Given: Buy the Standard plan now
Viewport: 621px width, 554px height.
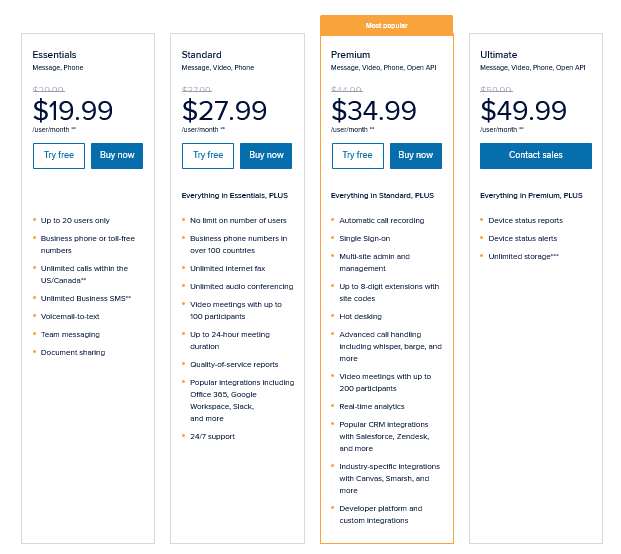Looking at the screenshot, I should click(267, 156).
